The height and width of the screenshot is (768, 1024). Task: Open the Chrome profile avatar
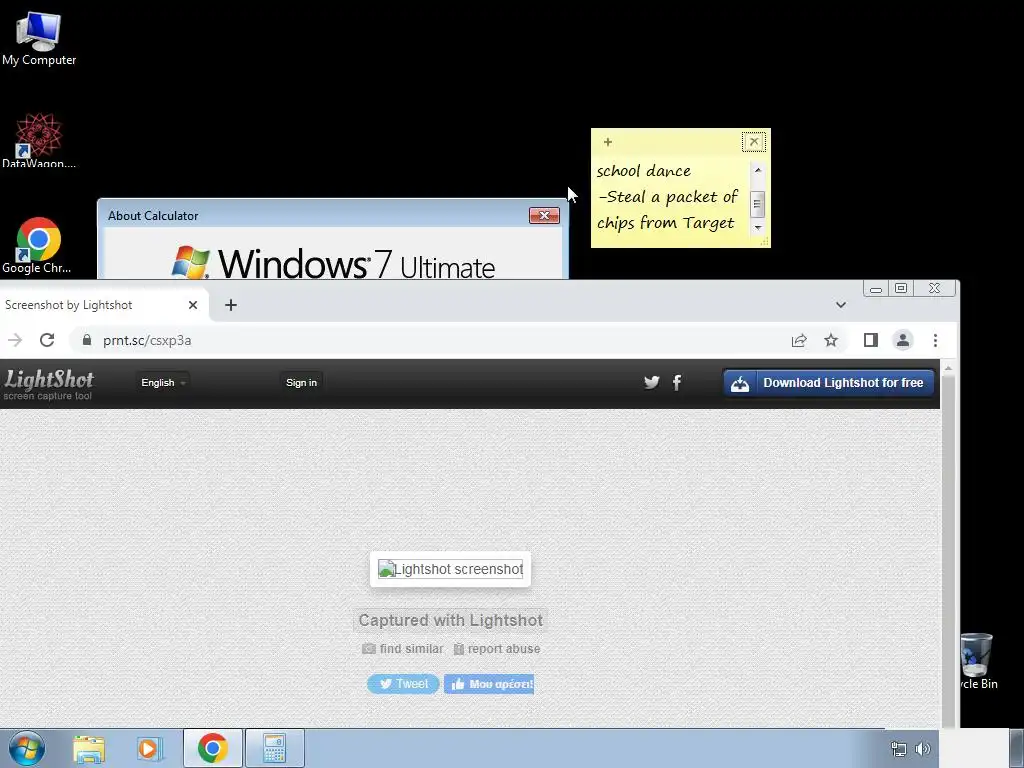(903, 340)
